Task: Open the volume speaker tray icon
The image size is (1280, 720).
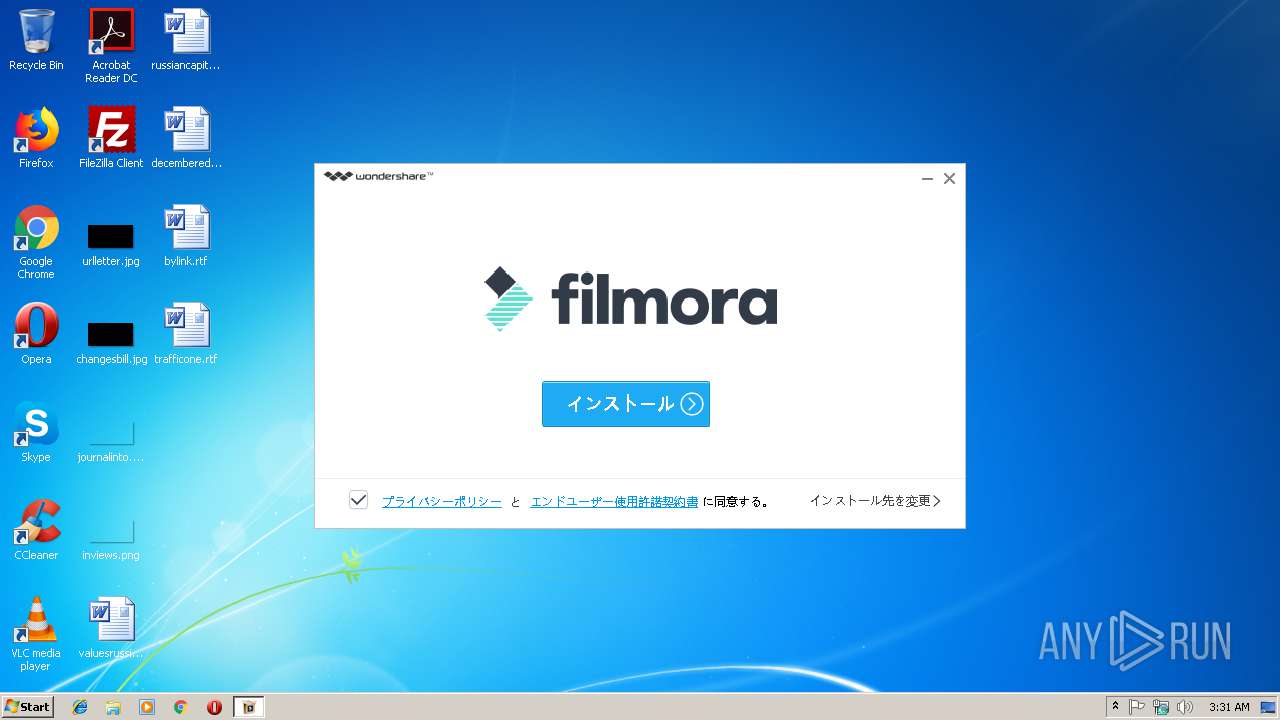Action: [1185, 707]
